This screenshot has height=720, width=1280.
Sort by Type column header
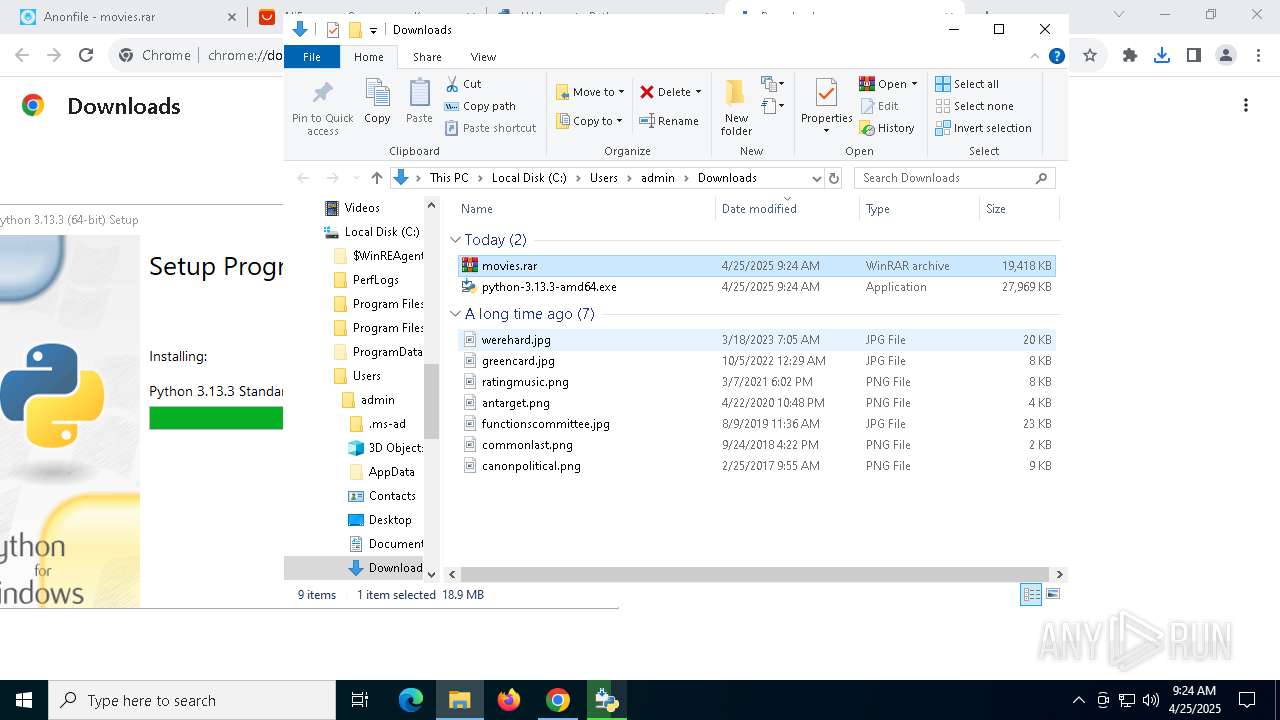(918, 209)
